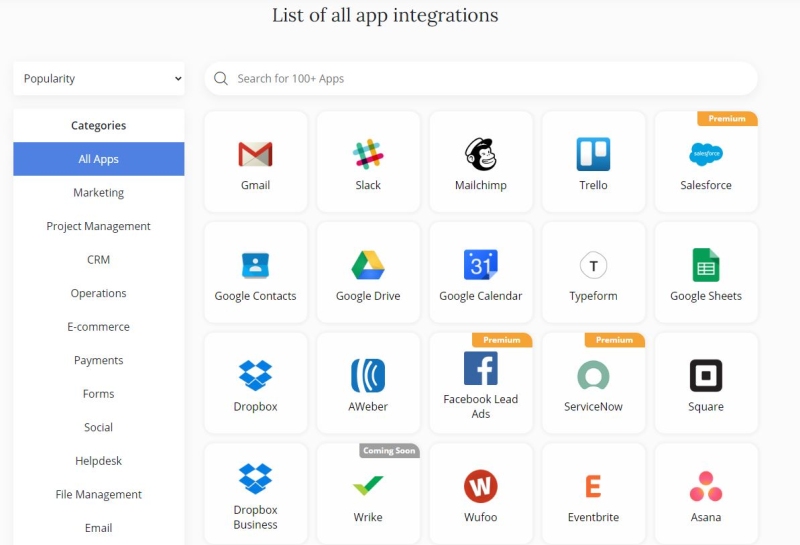
Task: Select the Google Sheets icon
Action: [x=706, y=265]
